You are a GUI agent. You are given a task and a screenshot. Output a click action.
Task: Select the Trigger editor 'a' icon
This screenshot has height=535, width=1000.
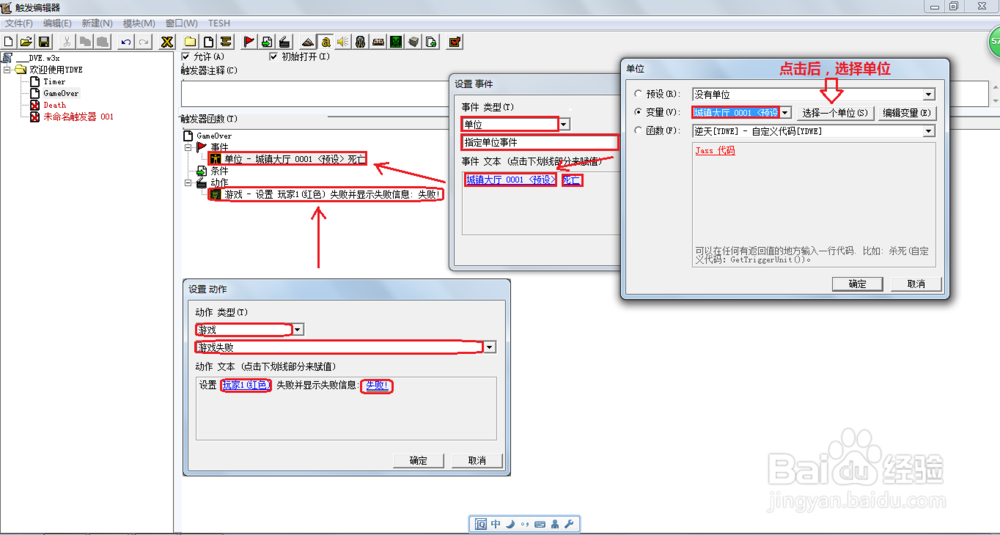(325, 42)
